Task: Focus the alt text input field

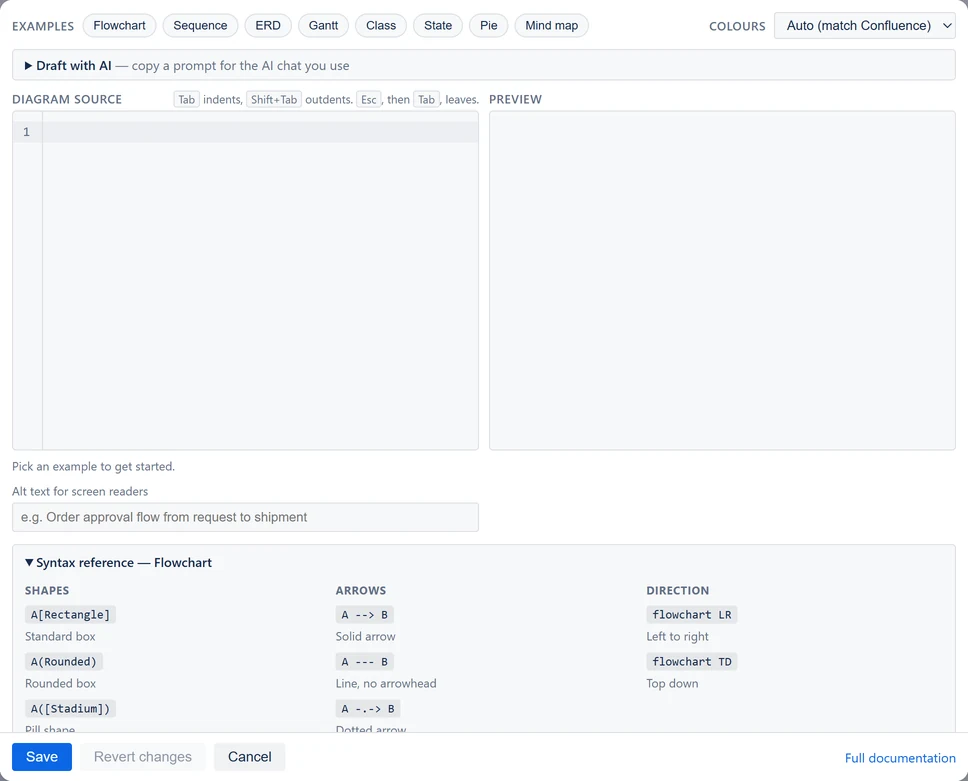Action: (x=245, y=517)
